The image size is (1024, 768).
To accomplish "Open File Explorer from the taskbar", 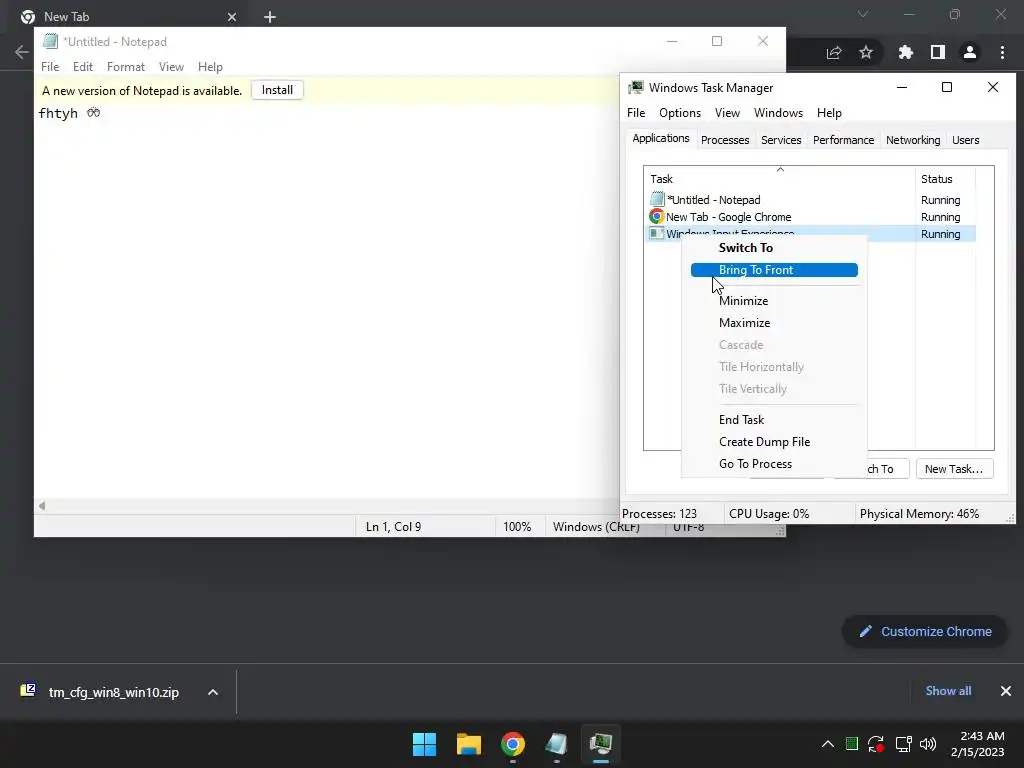I will pos(469,744).
